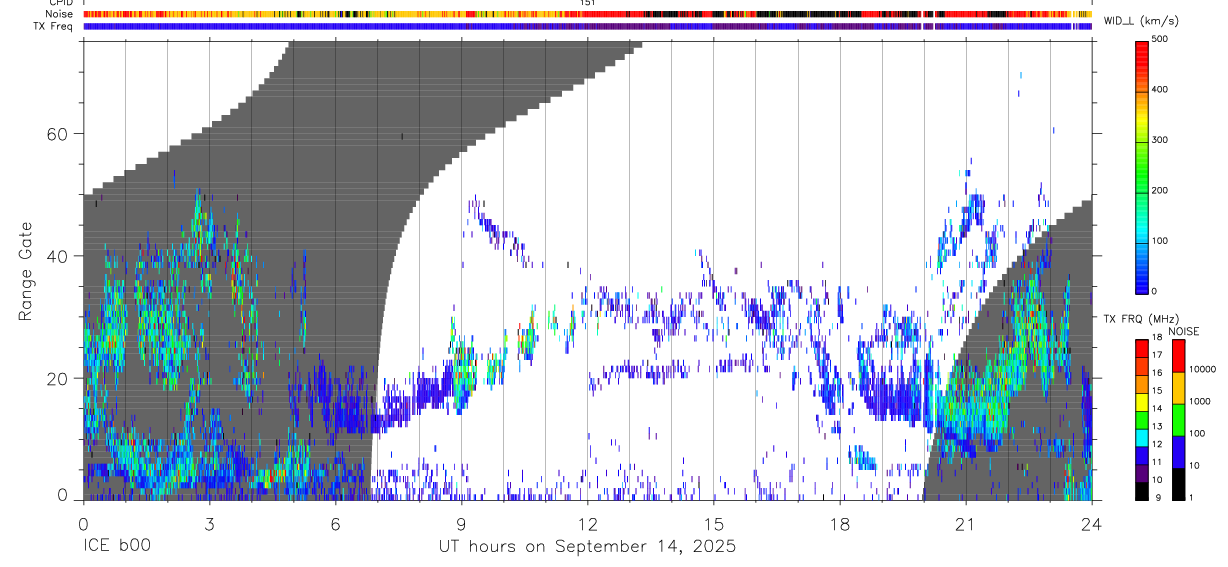Click the 'NOISE' legend title
The image size is (1228, 567).
tap(1182, 331)
